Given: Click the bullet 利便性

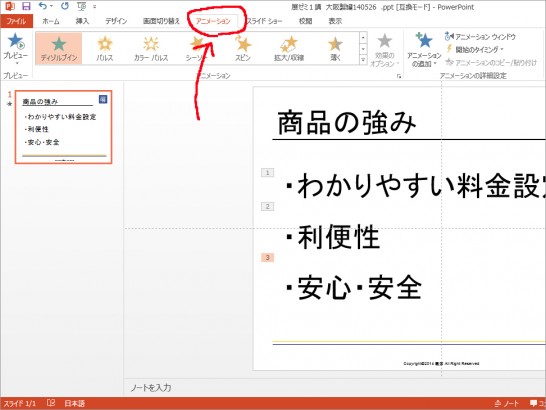Looking at the screenshot, I should coord(332,237).
